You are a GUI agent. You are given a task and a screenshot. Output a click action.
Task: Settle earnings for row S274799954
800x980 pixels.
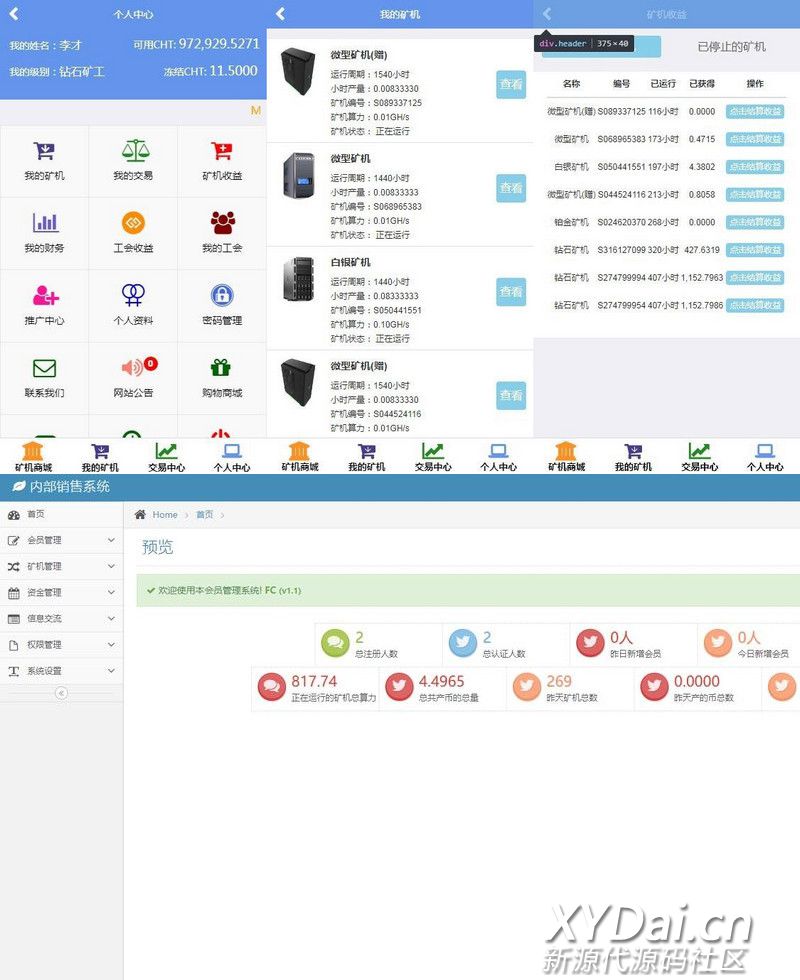[x=755, y=305]
